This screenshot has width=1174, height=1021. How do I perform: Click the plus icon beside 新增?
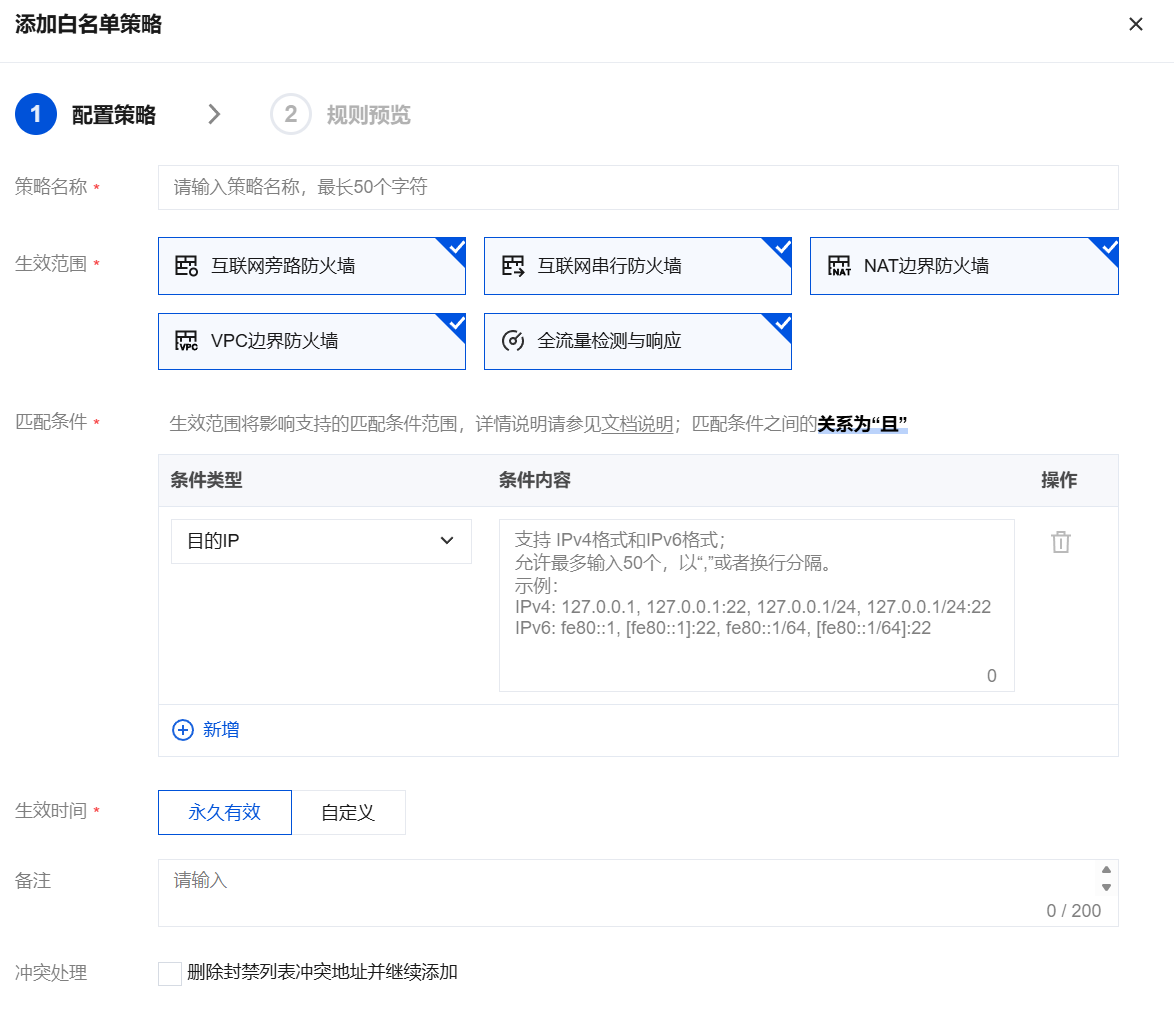[183, 730]
